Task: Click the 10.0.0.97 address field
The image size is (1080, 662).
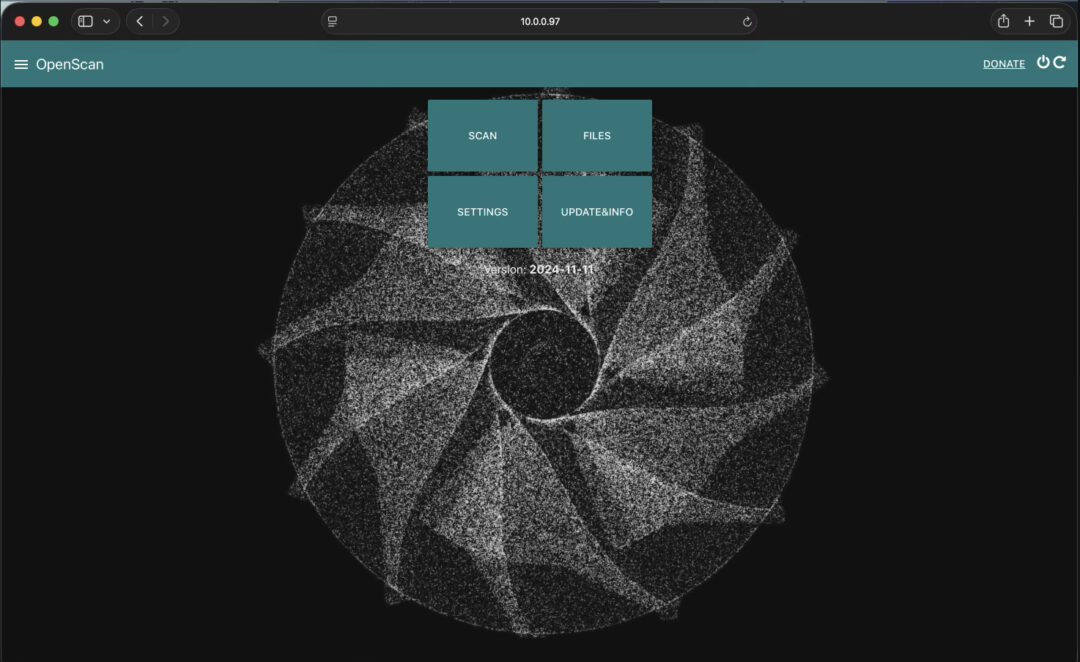Action: tap(540, 21)
